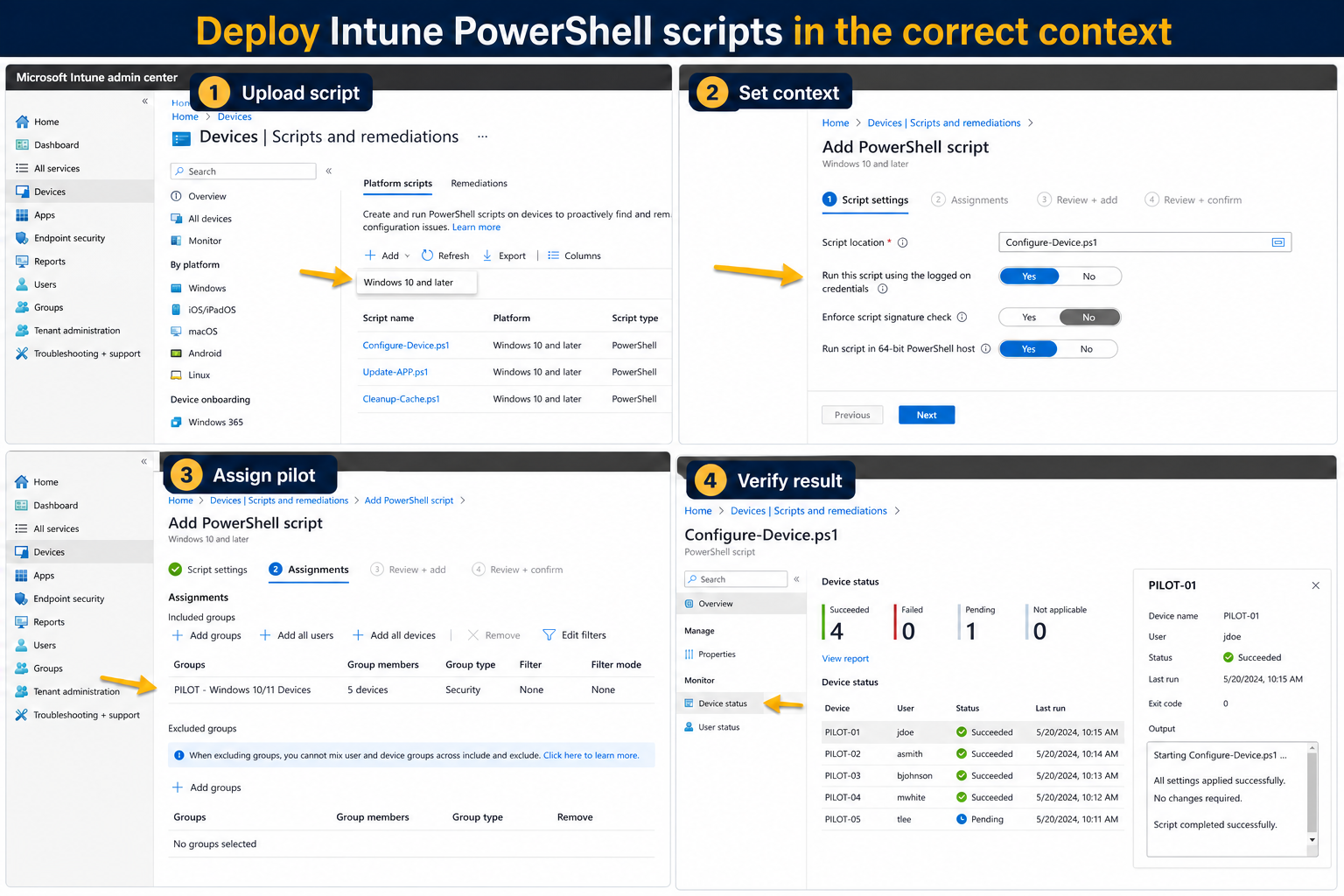Open Tenant administration icon in Upload script sidebar
Screen dimensions: 1344x896
pos(22,331)
